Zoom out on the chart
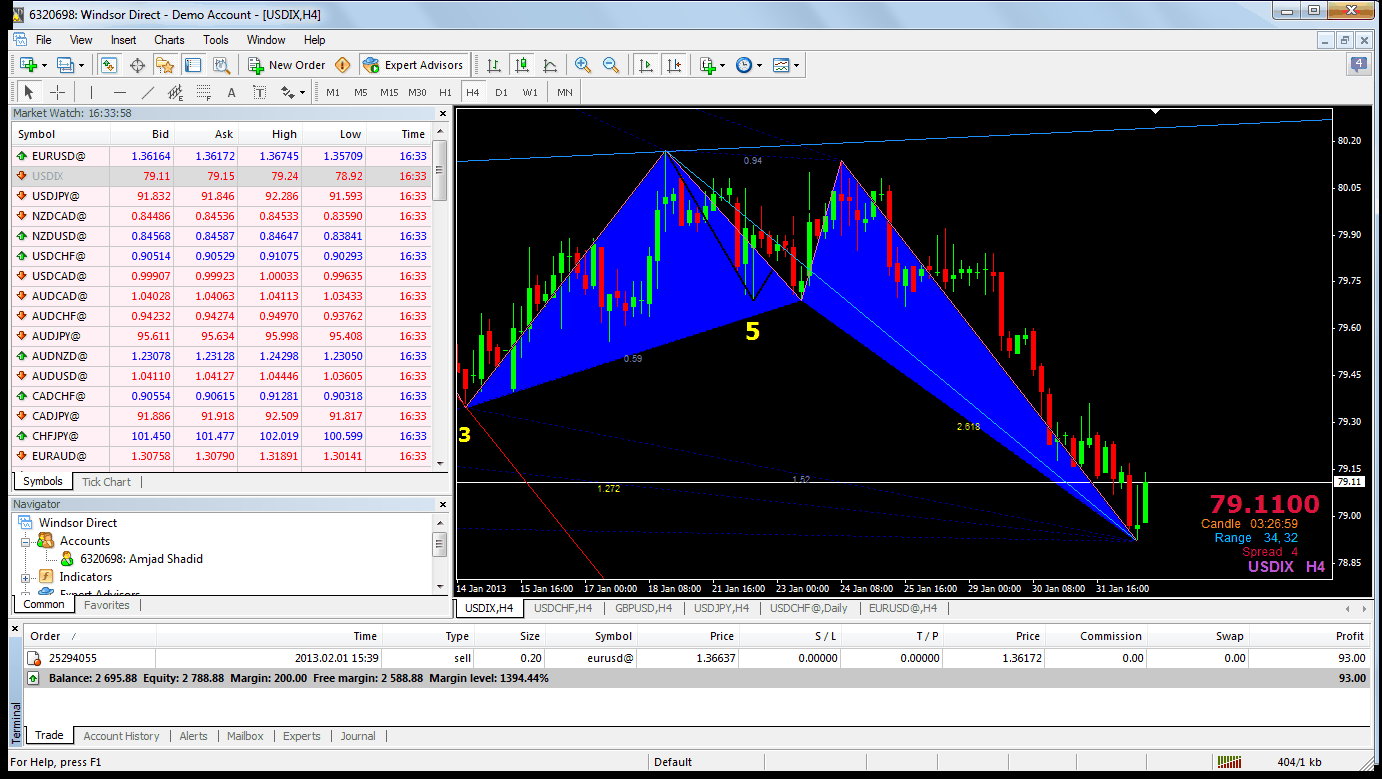This screenshot has height=779, width=1382. [611, 65]
